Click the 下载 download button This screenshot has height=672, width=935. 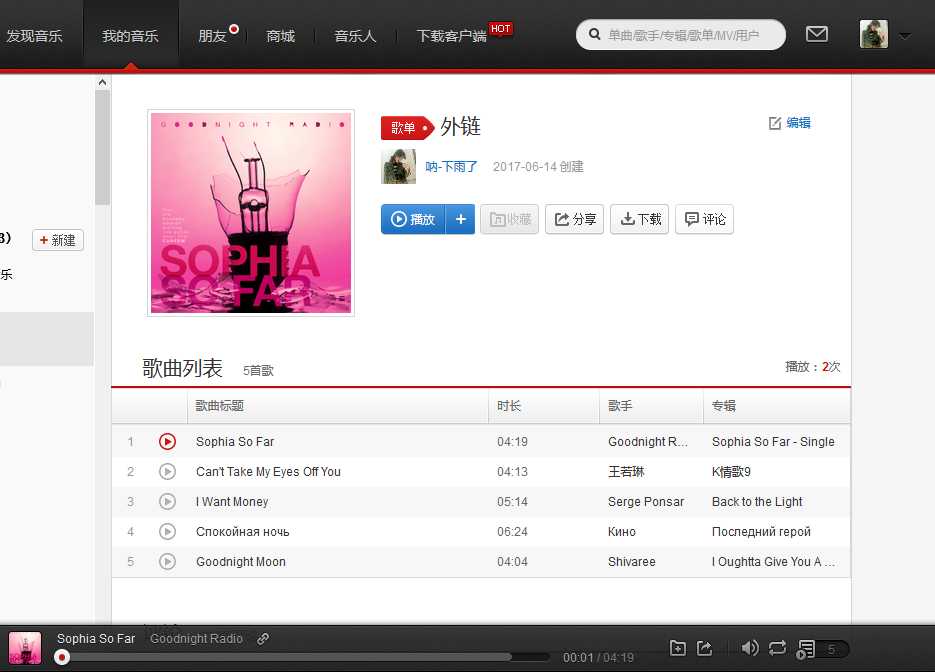coord(639,219)
